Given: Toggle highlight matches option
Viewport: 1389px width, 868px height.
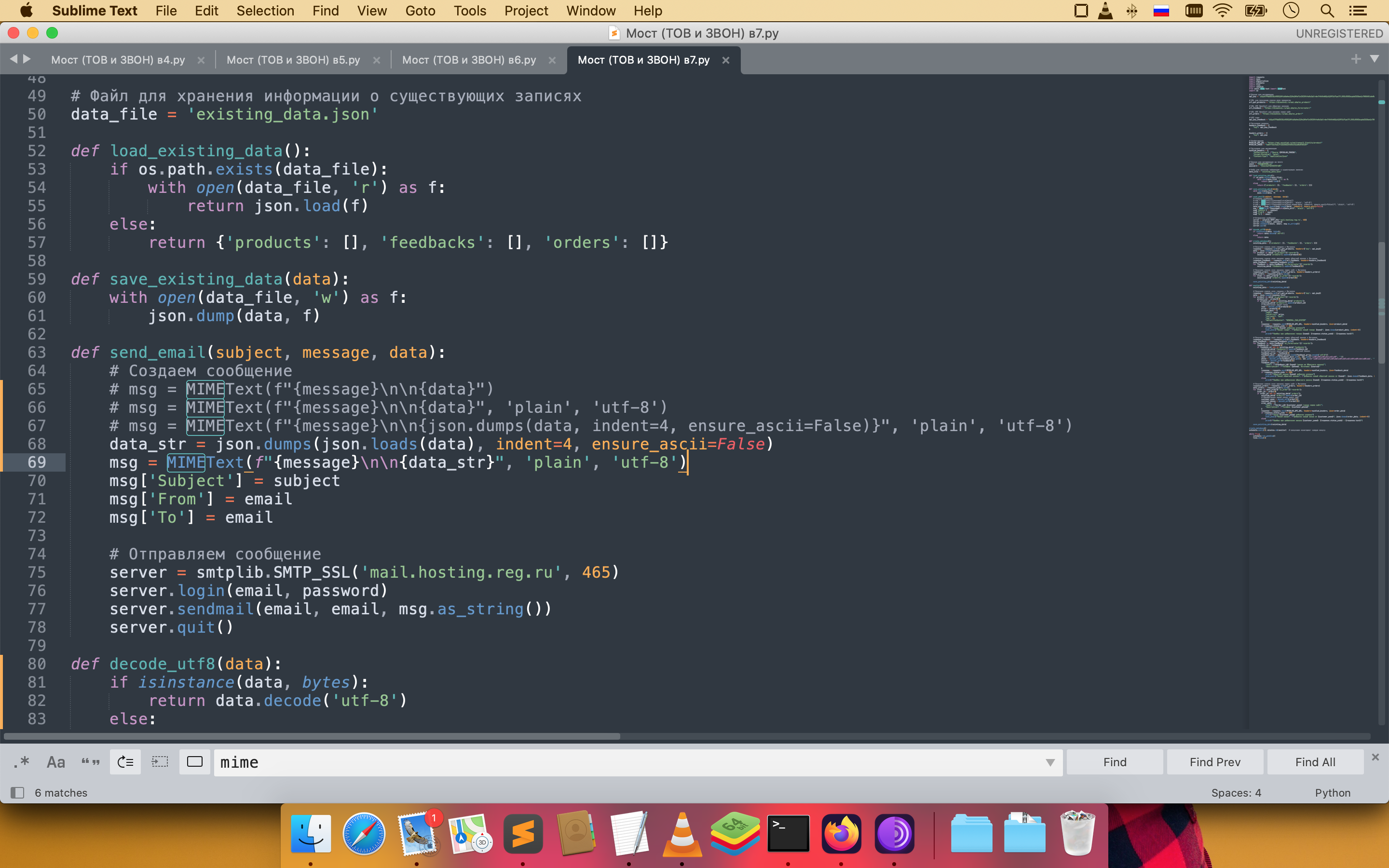Looking at the screenshot, I should (x=194, y=762).
